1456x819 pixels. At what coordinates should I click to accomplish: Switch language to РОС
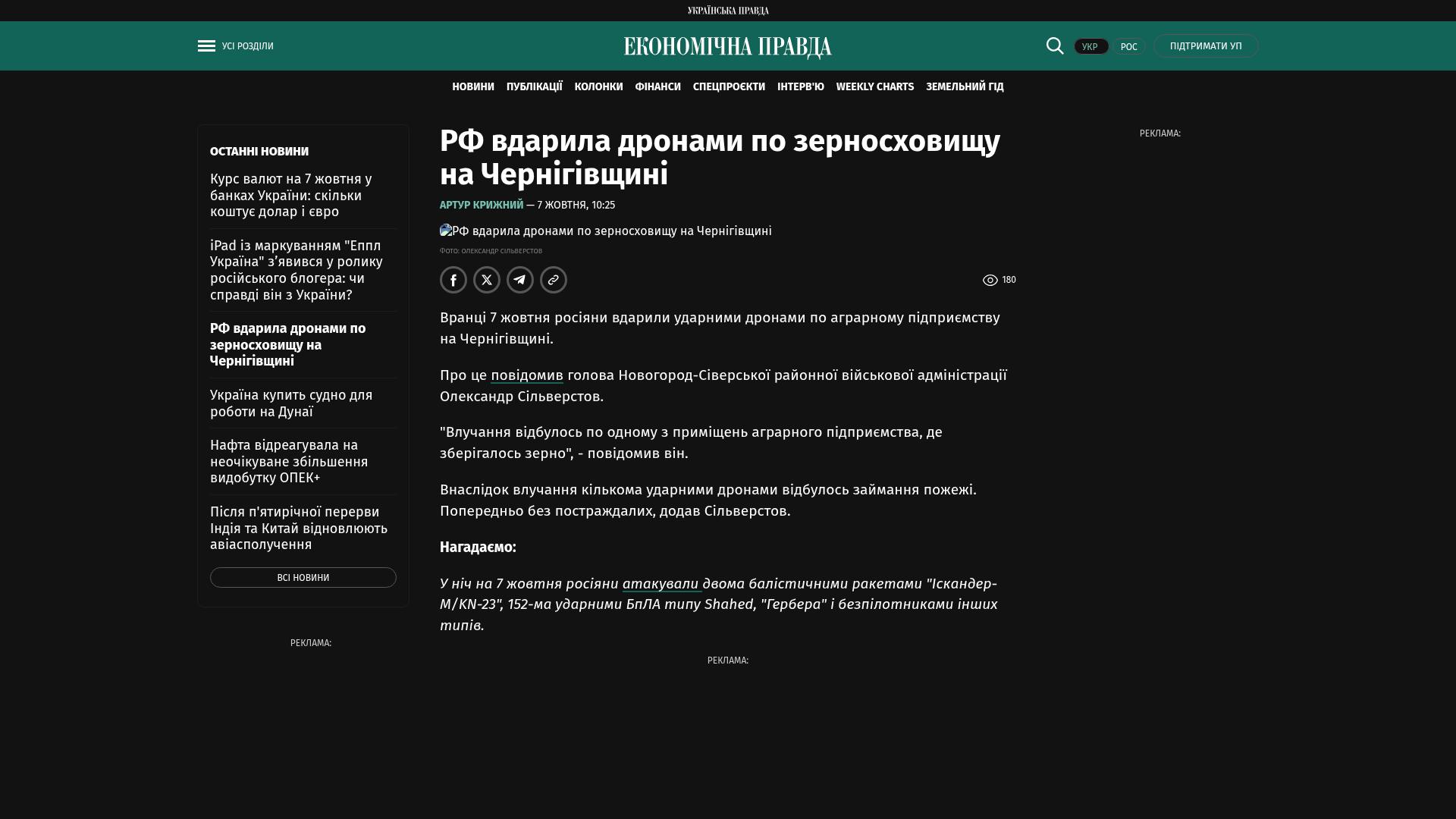[1128, 46]
